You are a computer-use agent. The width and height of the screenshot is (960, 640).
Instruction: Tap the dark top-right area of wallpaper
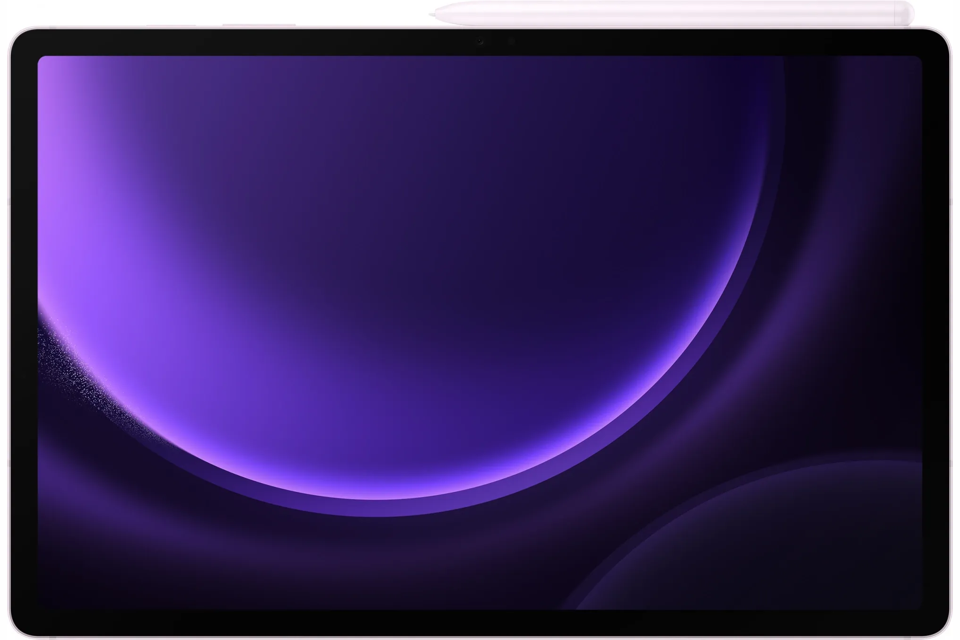click(870, 100)
